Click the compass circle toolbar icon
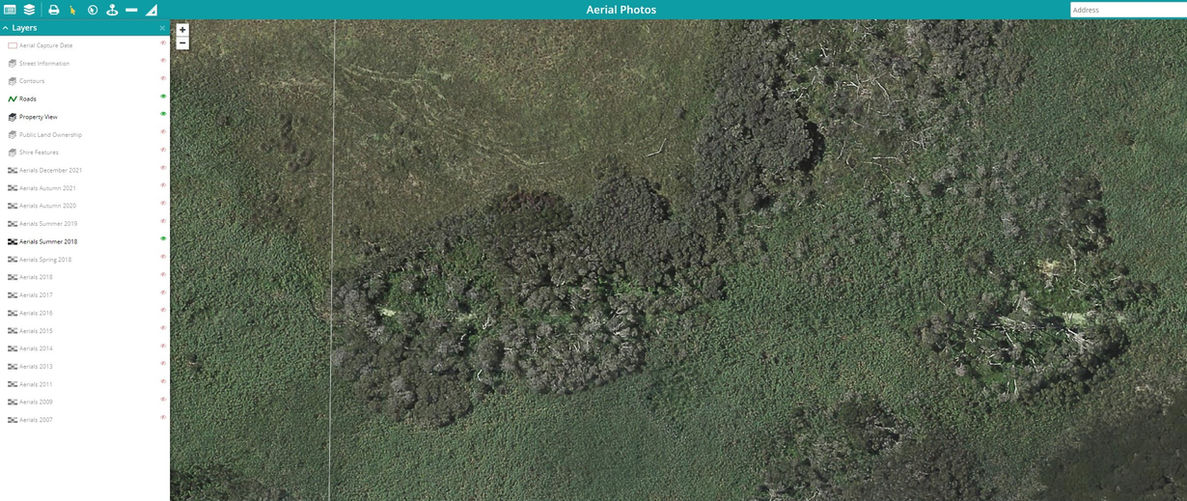1187x501 pixels. [92, 10]
